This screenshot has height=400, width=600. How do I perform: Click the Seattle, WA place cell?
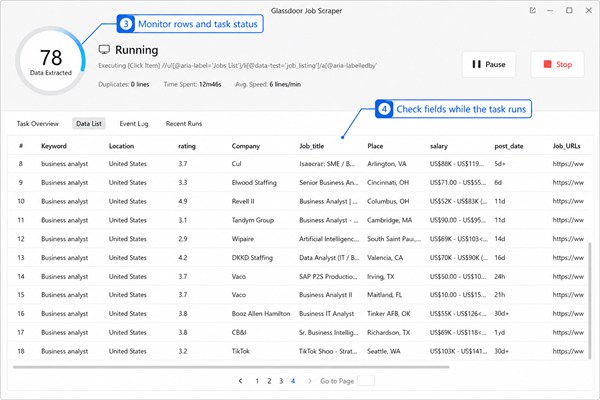384,351
